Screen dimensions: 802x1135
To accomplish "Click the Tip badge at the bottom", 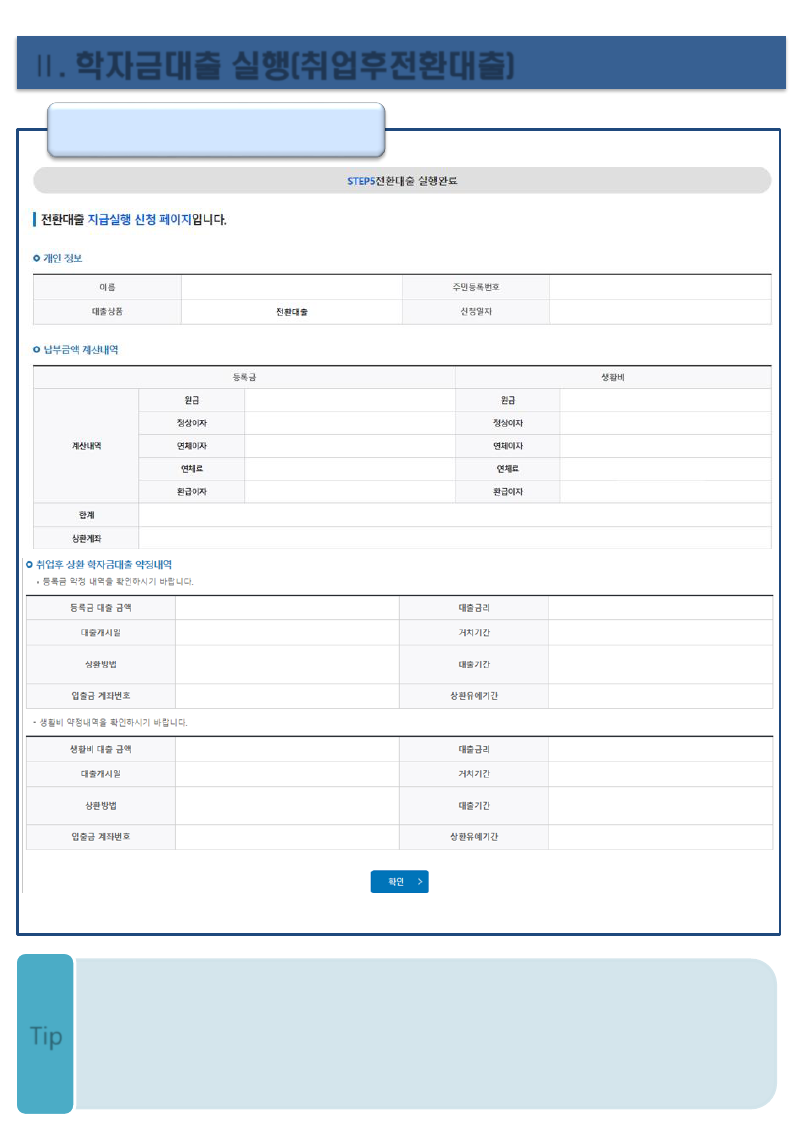I will (x=46, y=1035).
